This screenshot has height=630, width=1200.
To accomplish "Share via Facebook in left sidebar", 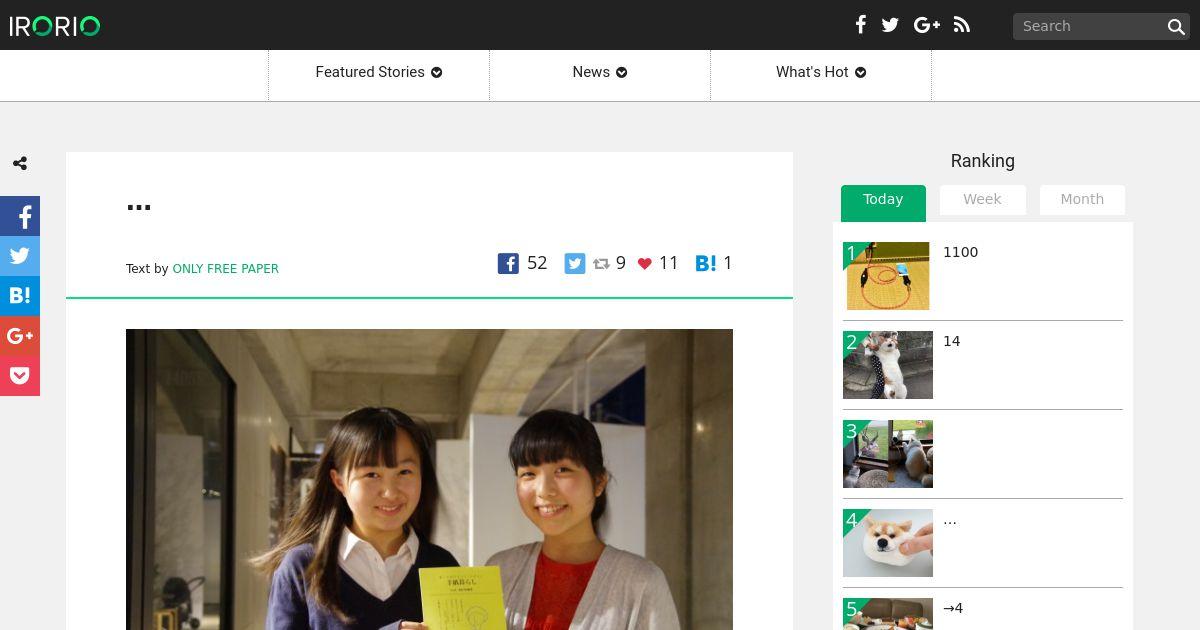I will [20, 216].
